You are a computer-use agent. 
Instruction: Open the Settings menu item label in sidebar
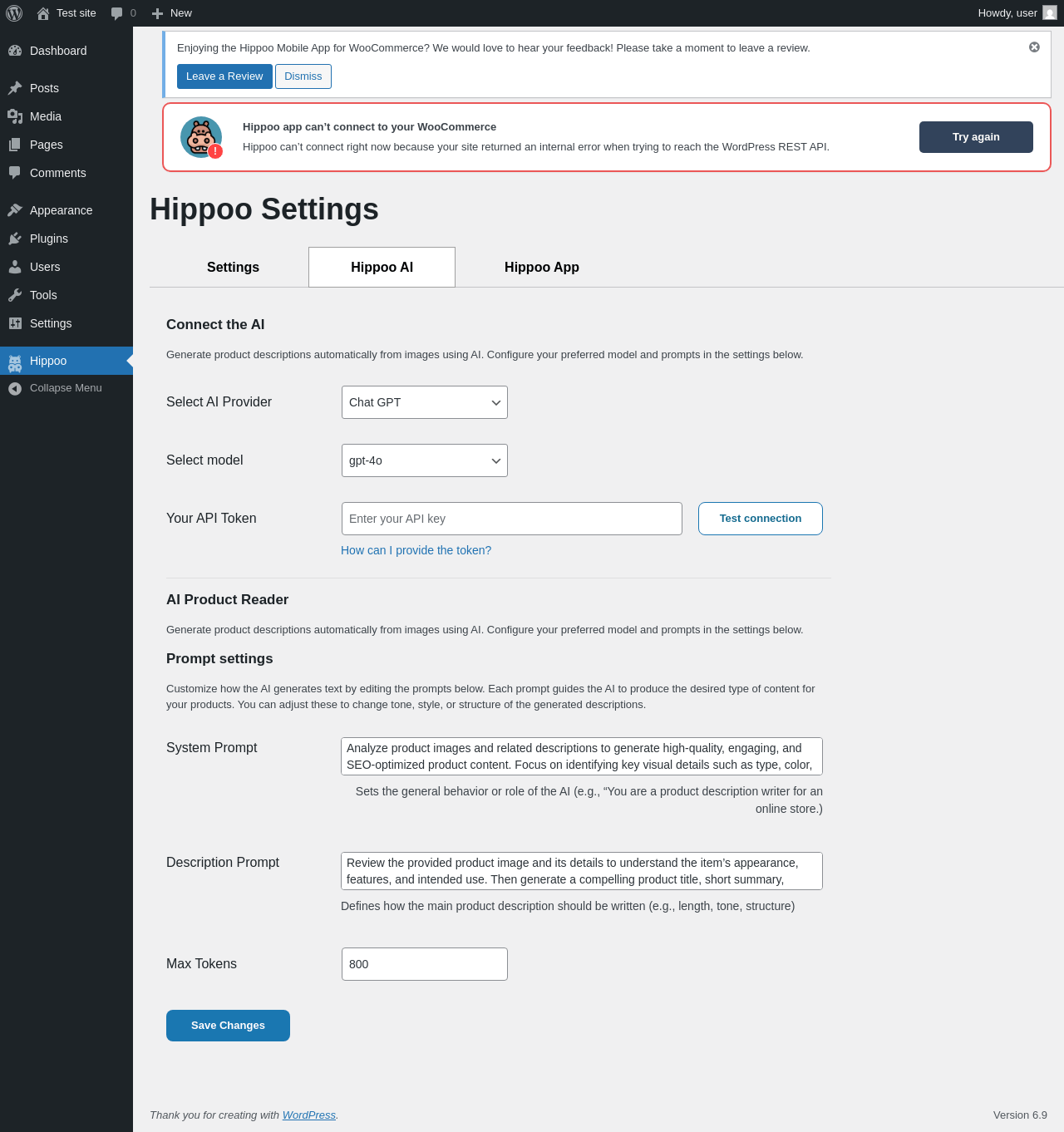tap(51, 323)
